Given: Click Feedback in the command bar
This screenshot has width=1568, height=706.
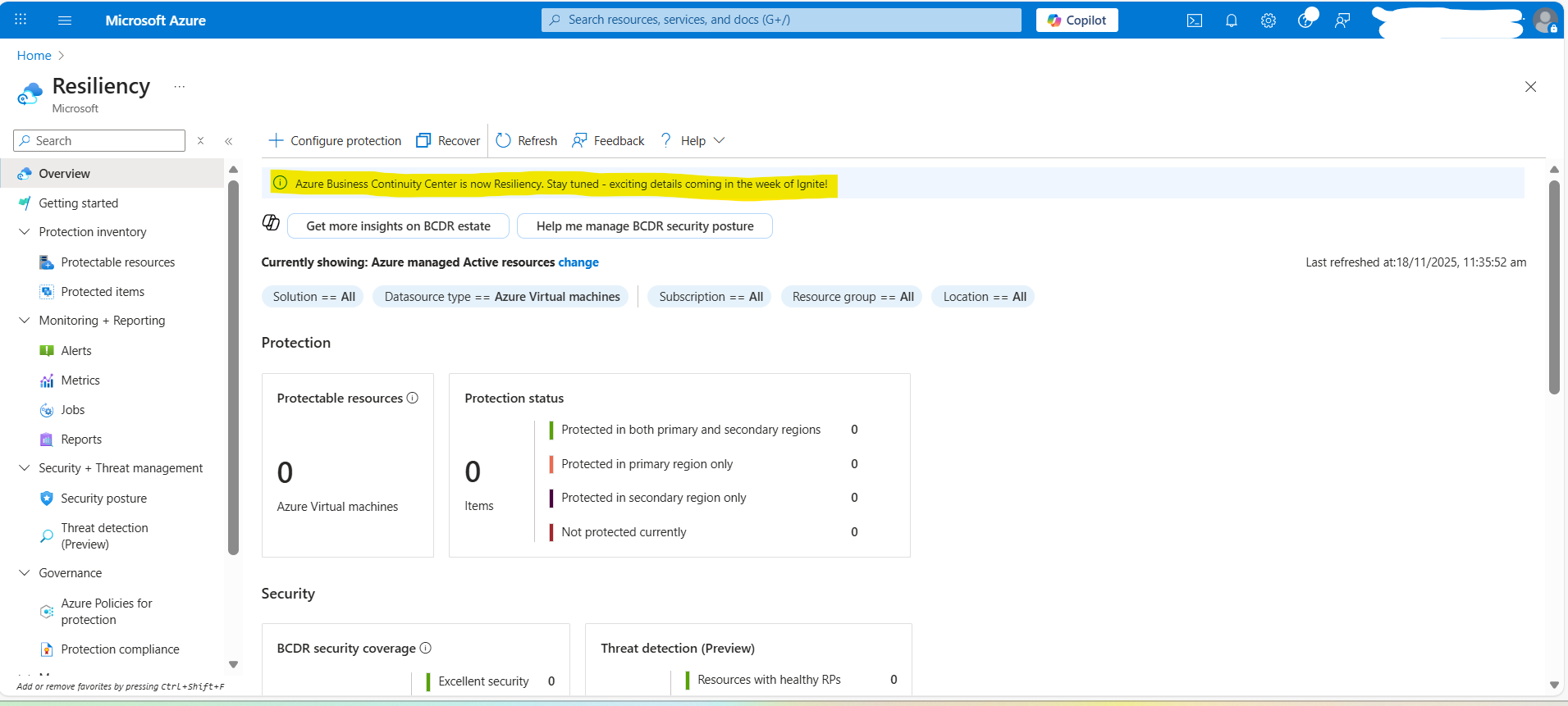Looking at the screenshot, I should click(608, 141).
